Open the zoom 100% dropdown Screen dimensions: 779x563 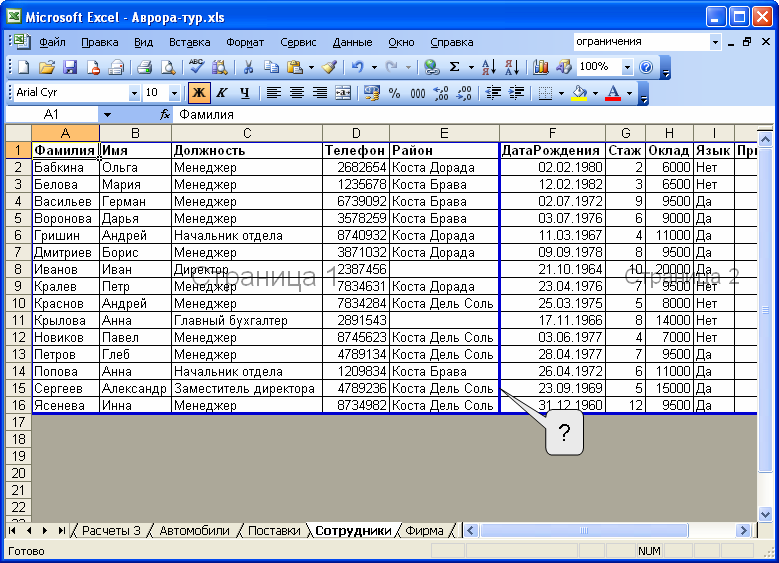point(627,67)
